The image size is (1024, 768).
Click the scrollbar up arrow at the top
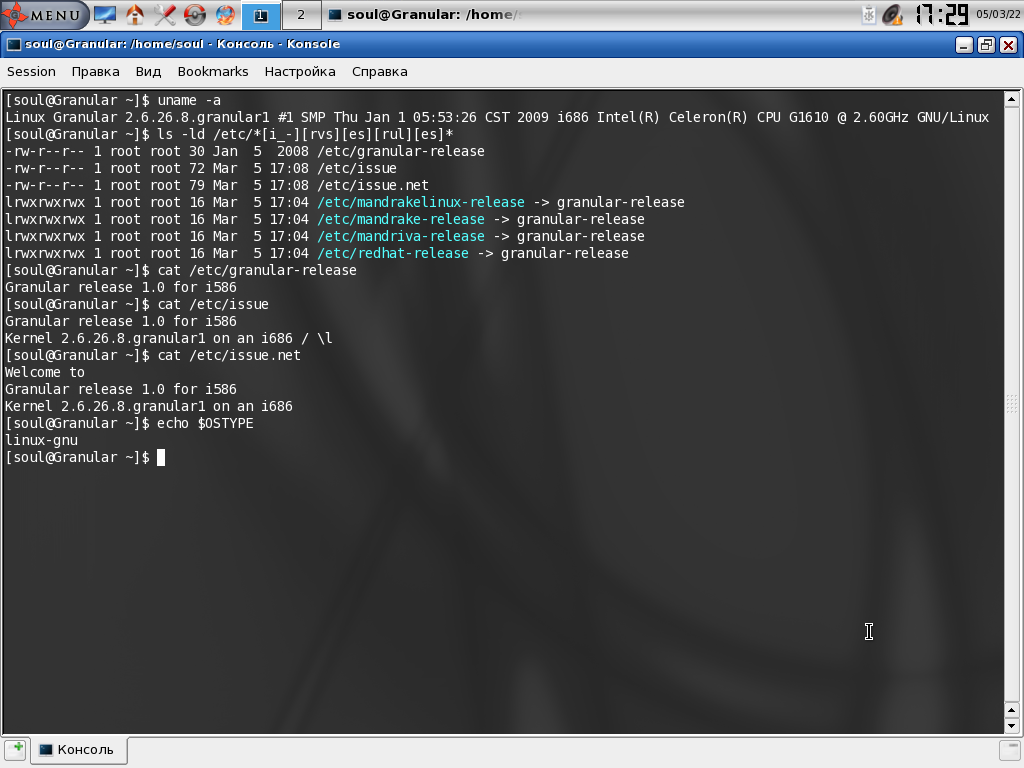pyautogui.click(x=1011, y=100)
